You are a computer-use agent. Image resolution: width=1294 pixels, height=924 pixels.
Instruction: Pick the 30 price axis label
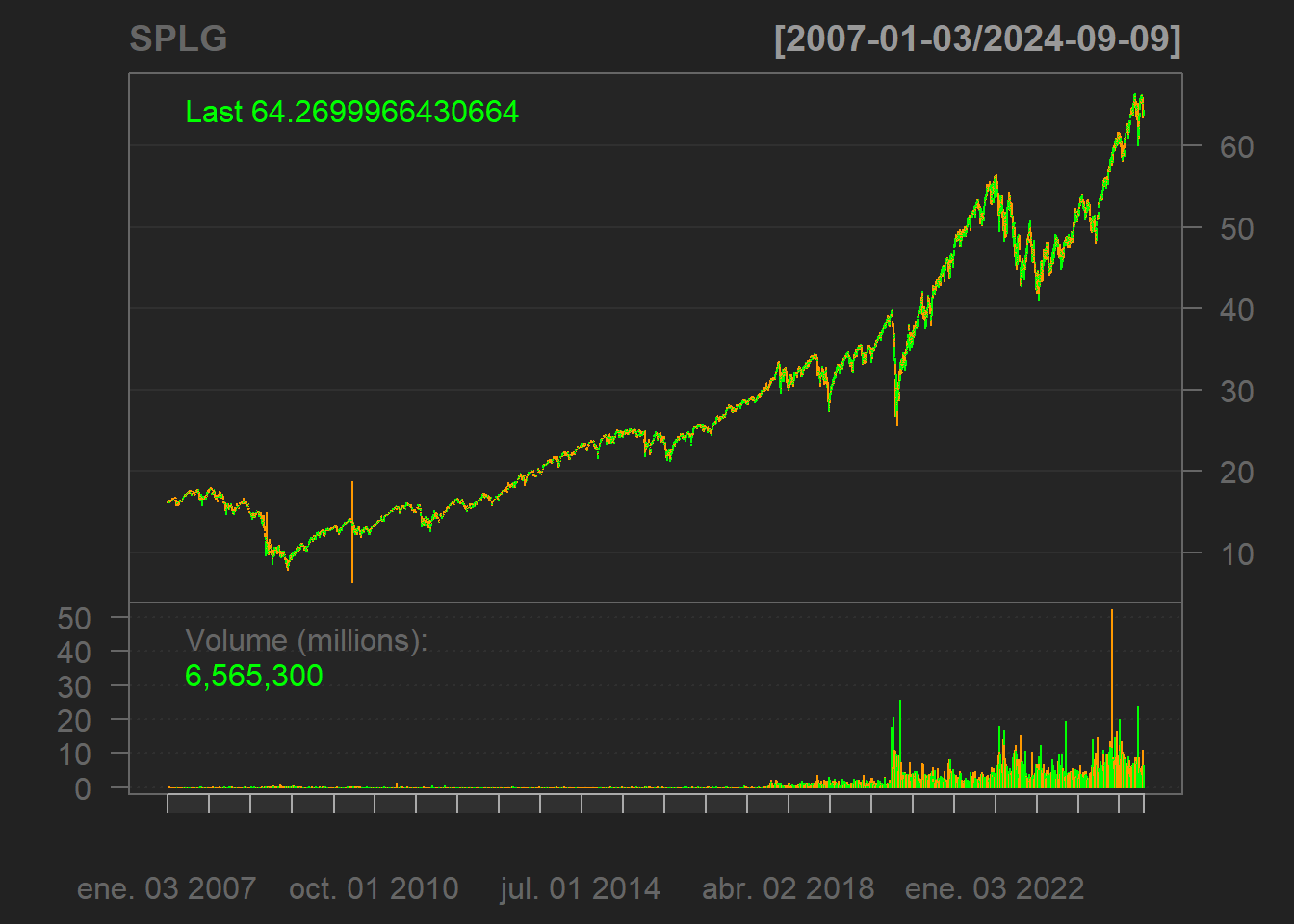(1236, 392)
